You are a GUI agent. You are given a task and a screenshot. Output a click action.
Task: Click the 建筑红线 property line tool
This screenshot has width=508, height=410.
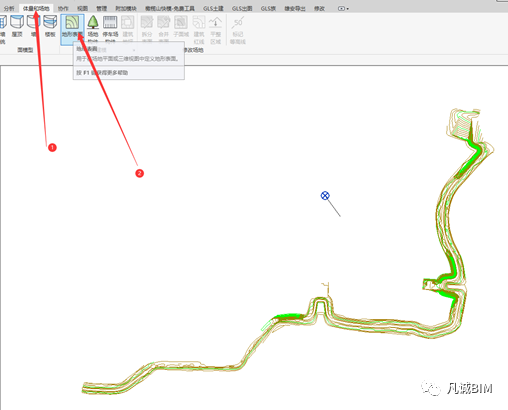[199, 29]
